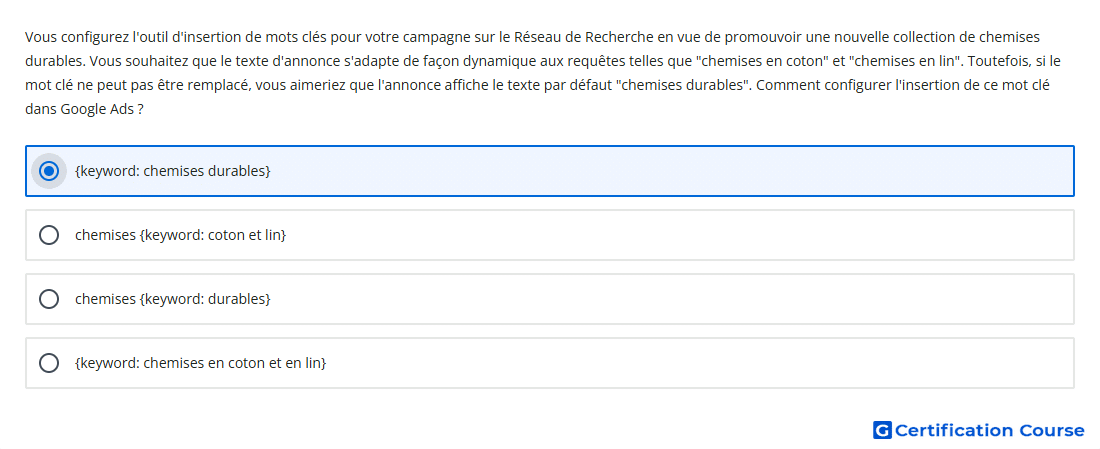Image resolution: width=1100 pixels, height=449 pixels.
Task: Click the words "dans Google Ads ?"
Action: tap(84, 110)
